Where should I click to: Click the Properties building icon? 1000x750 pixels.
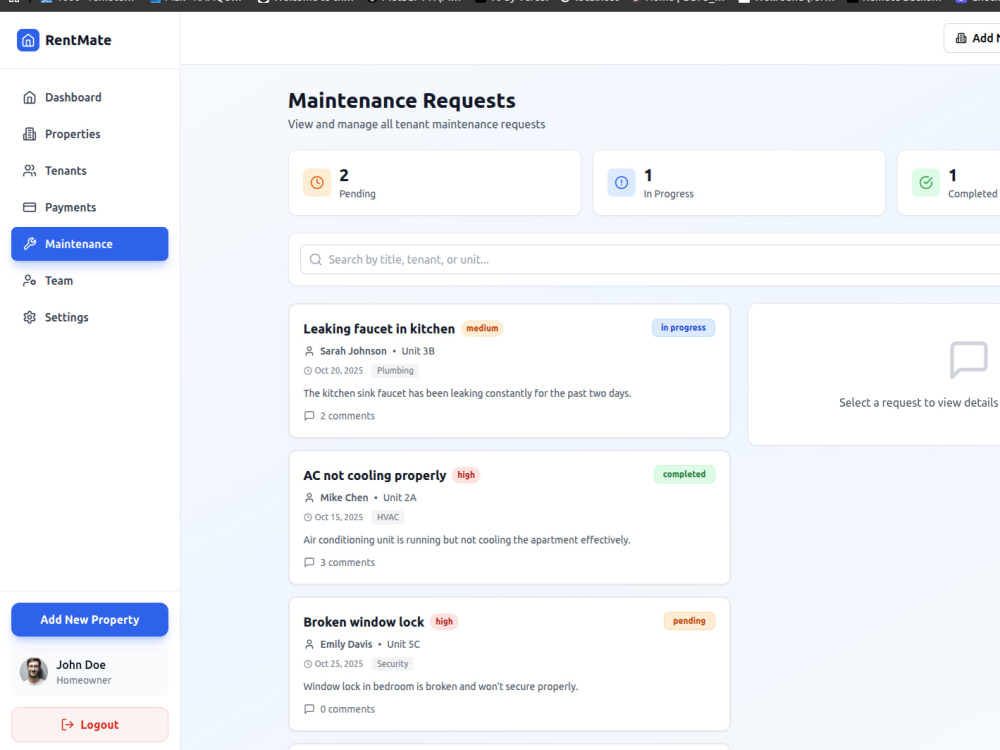click(29, 134)
